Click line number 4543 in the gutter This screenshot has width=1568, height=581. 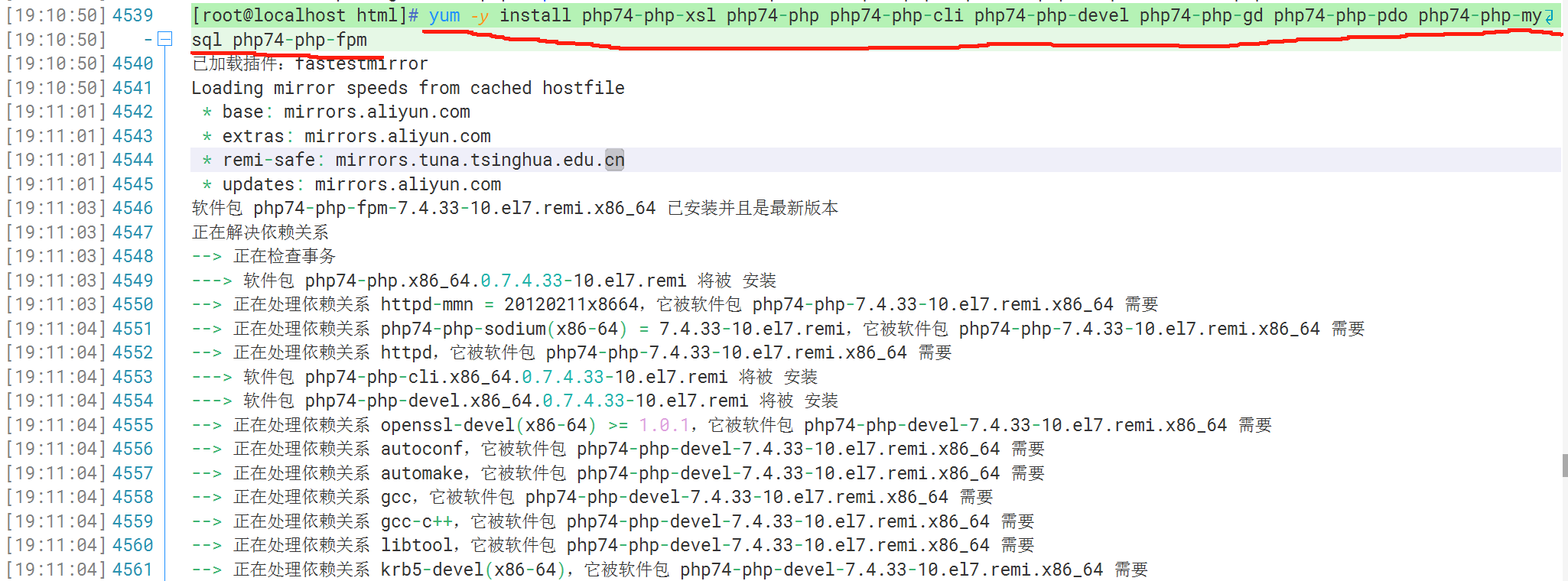coord(133,136)
